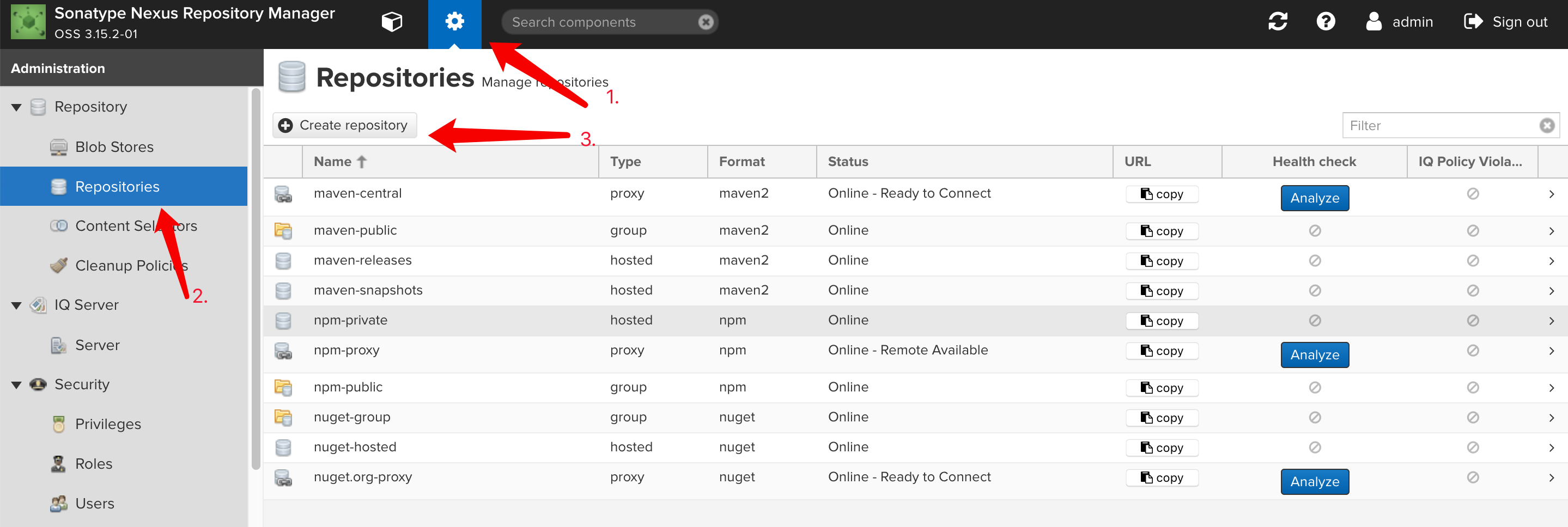Screen dimensions: 1568x527
Task: Copy URL of npm-private repository
Action: (1162, 321)
